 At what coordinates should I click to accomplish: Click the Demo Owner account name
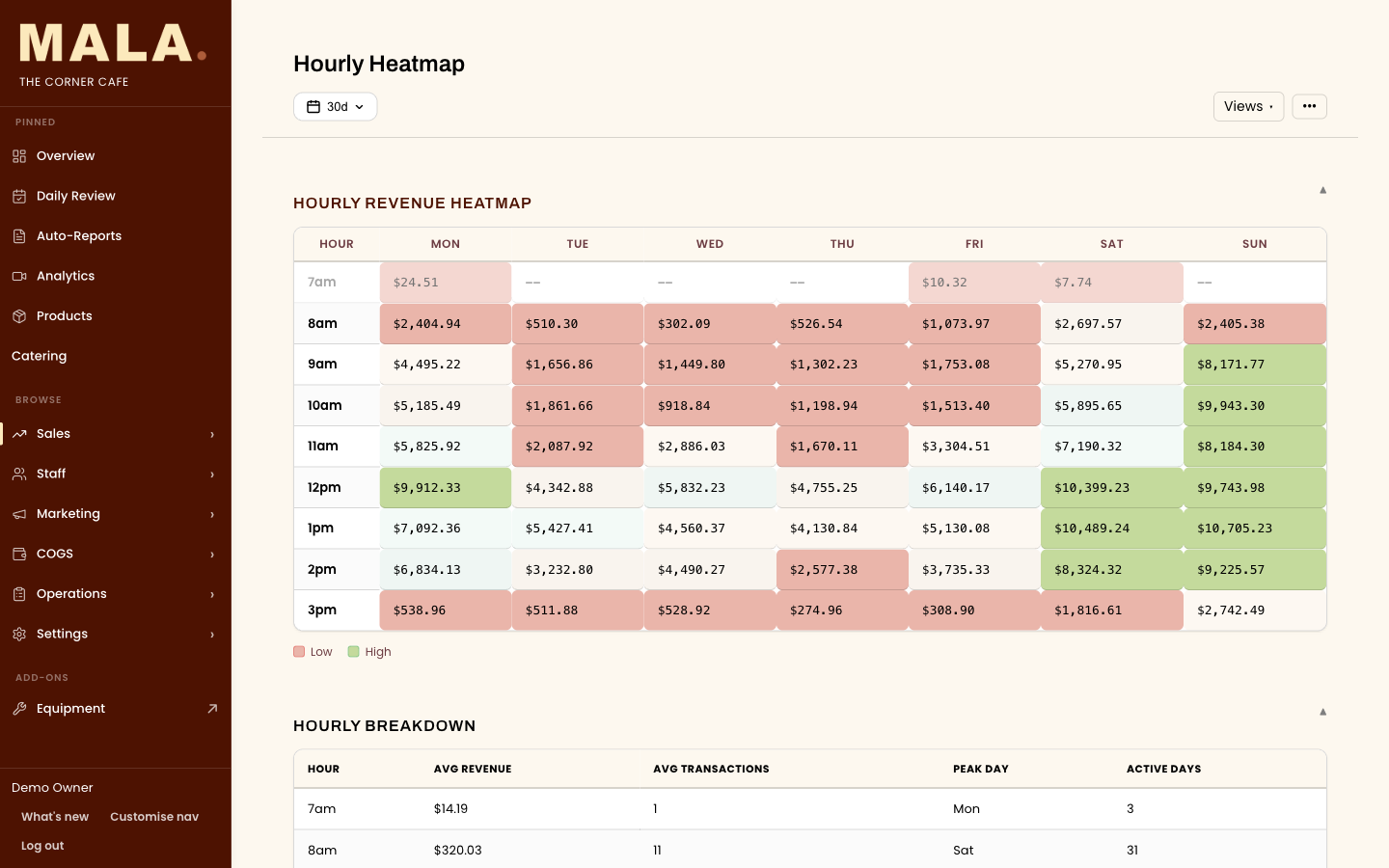(52, 788)
